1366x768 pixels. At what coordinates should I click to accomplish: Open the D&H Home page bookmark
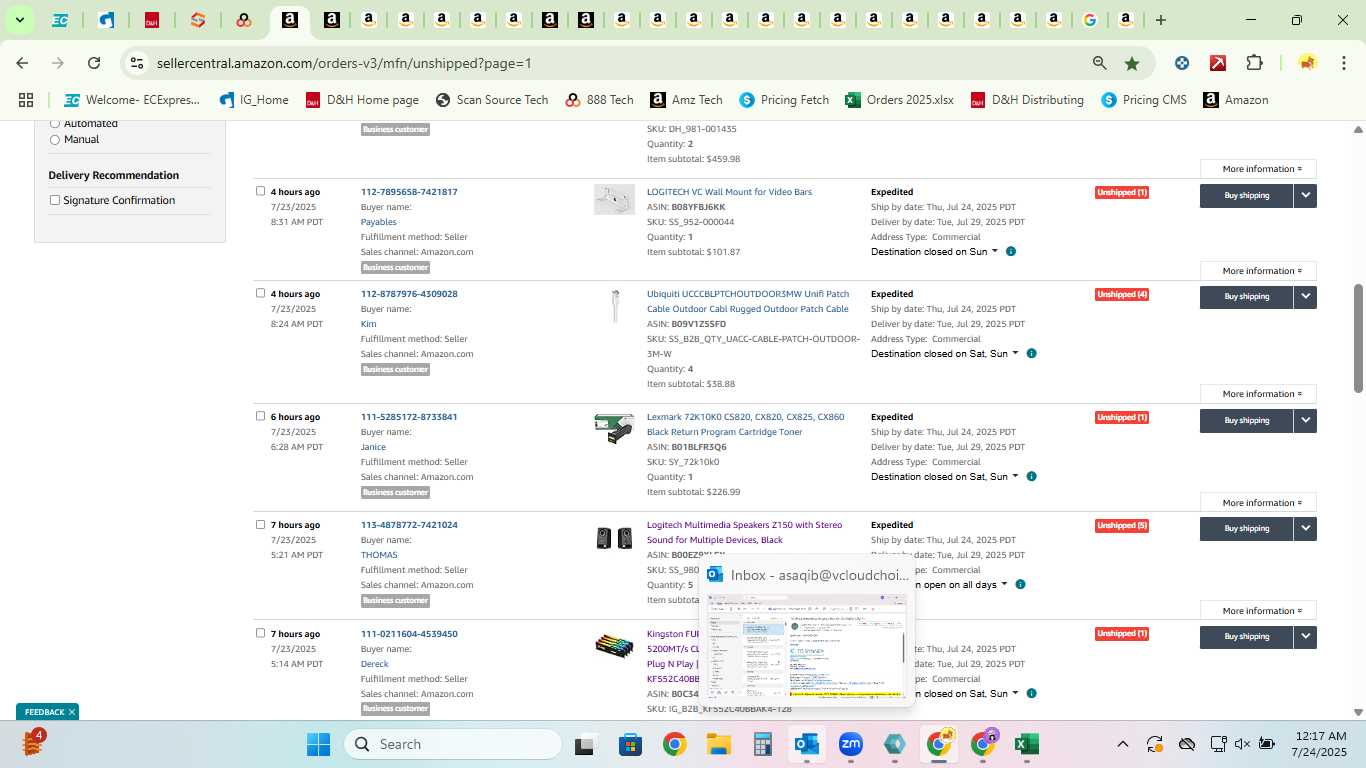pos(362,100)
